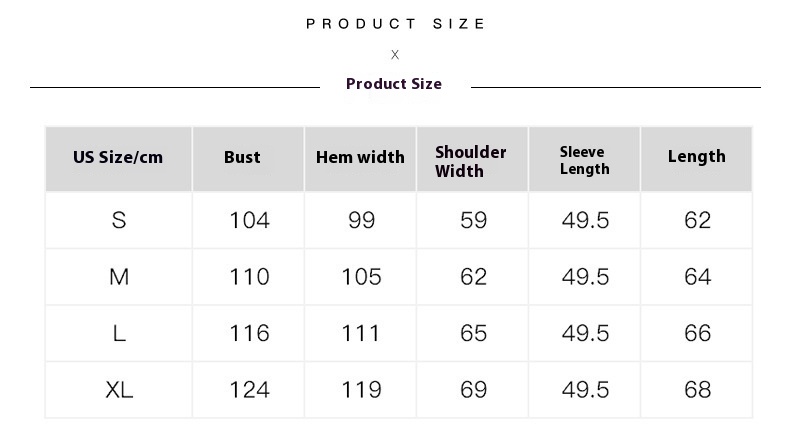Click the shoulder width value 65
The image size is (790, 447).
[x=473, y=333]
